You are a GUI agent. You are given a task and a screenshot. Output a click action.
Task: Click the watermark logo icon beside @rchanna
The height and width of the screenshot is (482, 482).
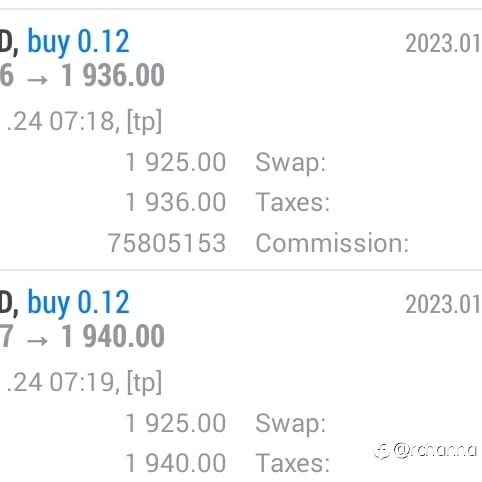point(382,451)
